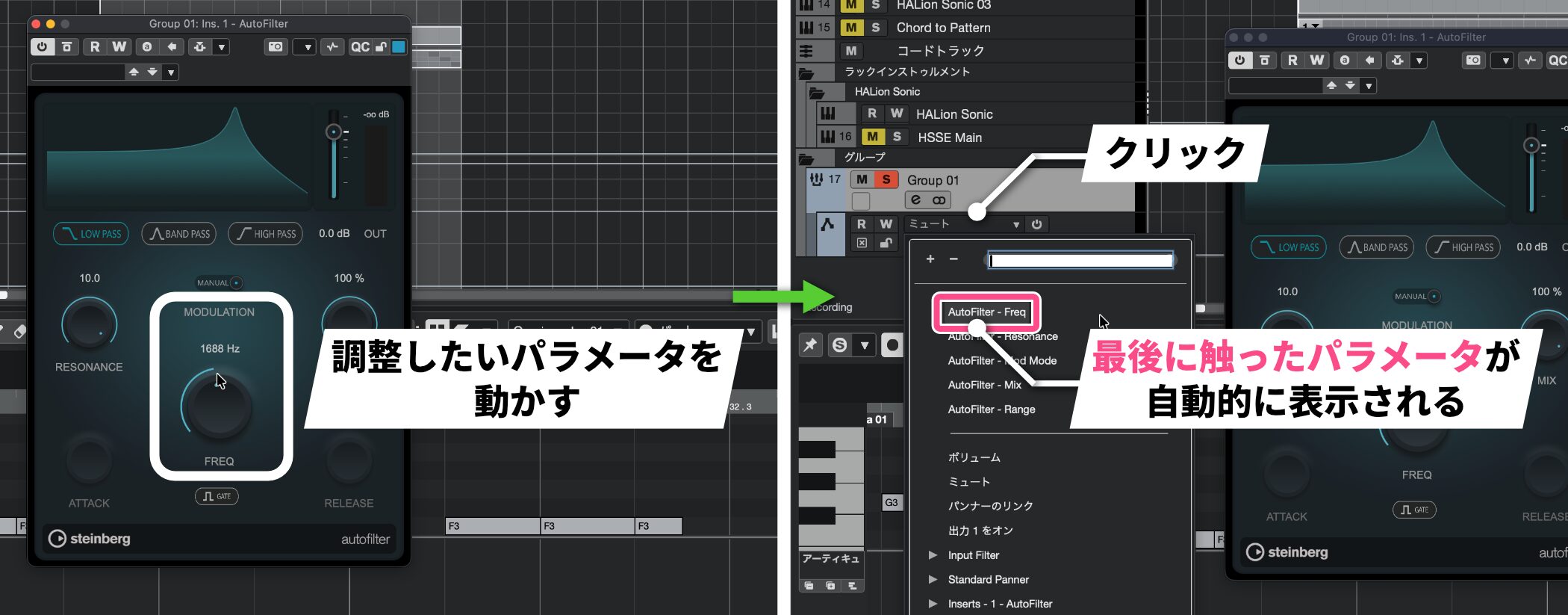Expand the Input Filter submenu
The image size is (1568, 615).
pyautogui.click(x=973, y=555)
